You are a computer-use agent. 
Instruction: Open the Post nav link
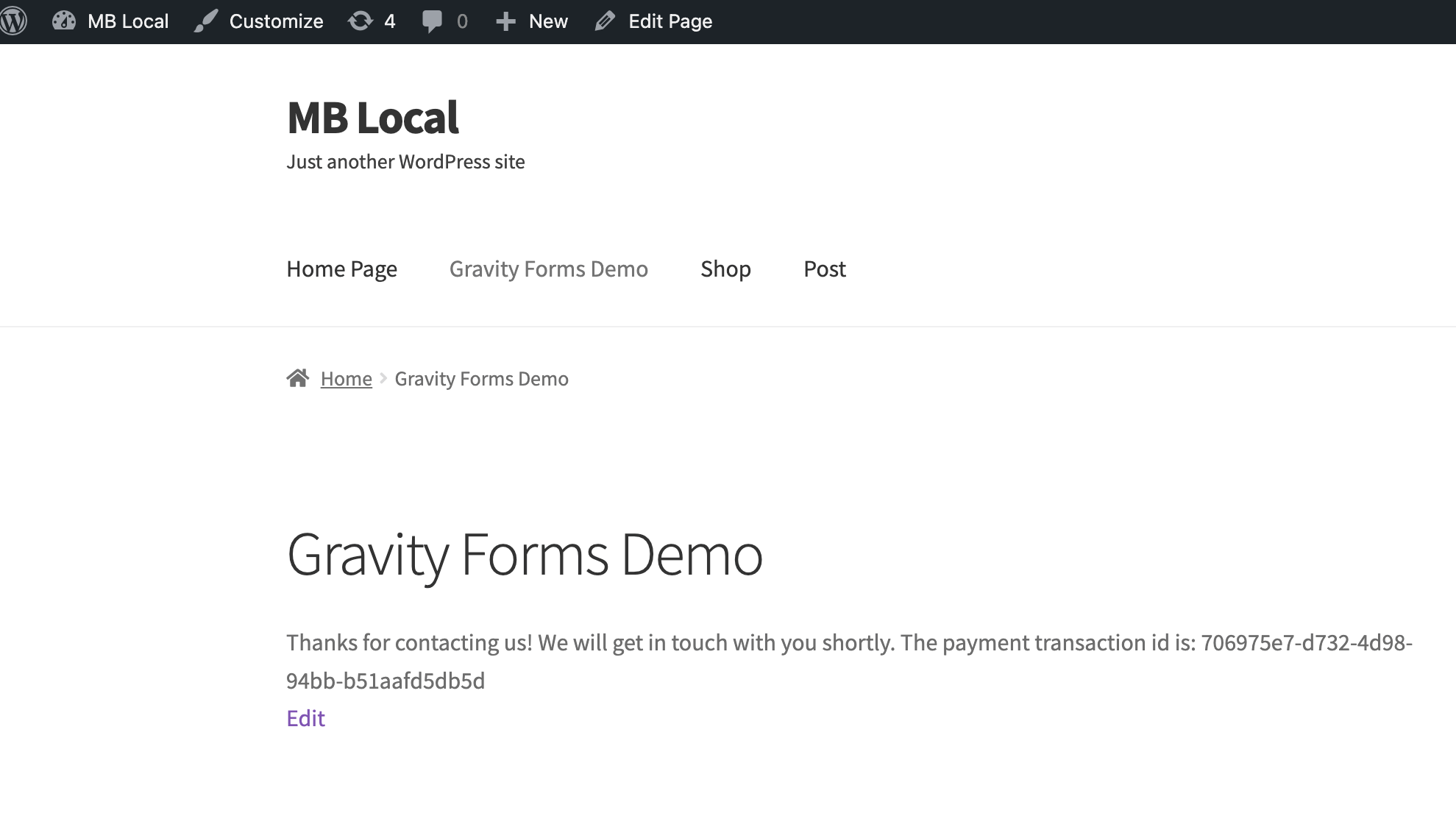[825, 269]
